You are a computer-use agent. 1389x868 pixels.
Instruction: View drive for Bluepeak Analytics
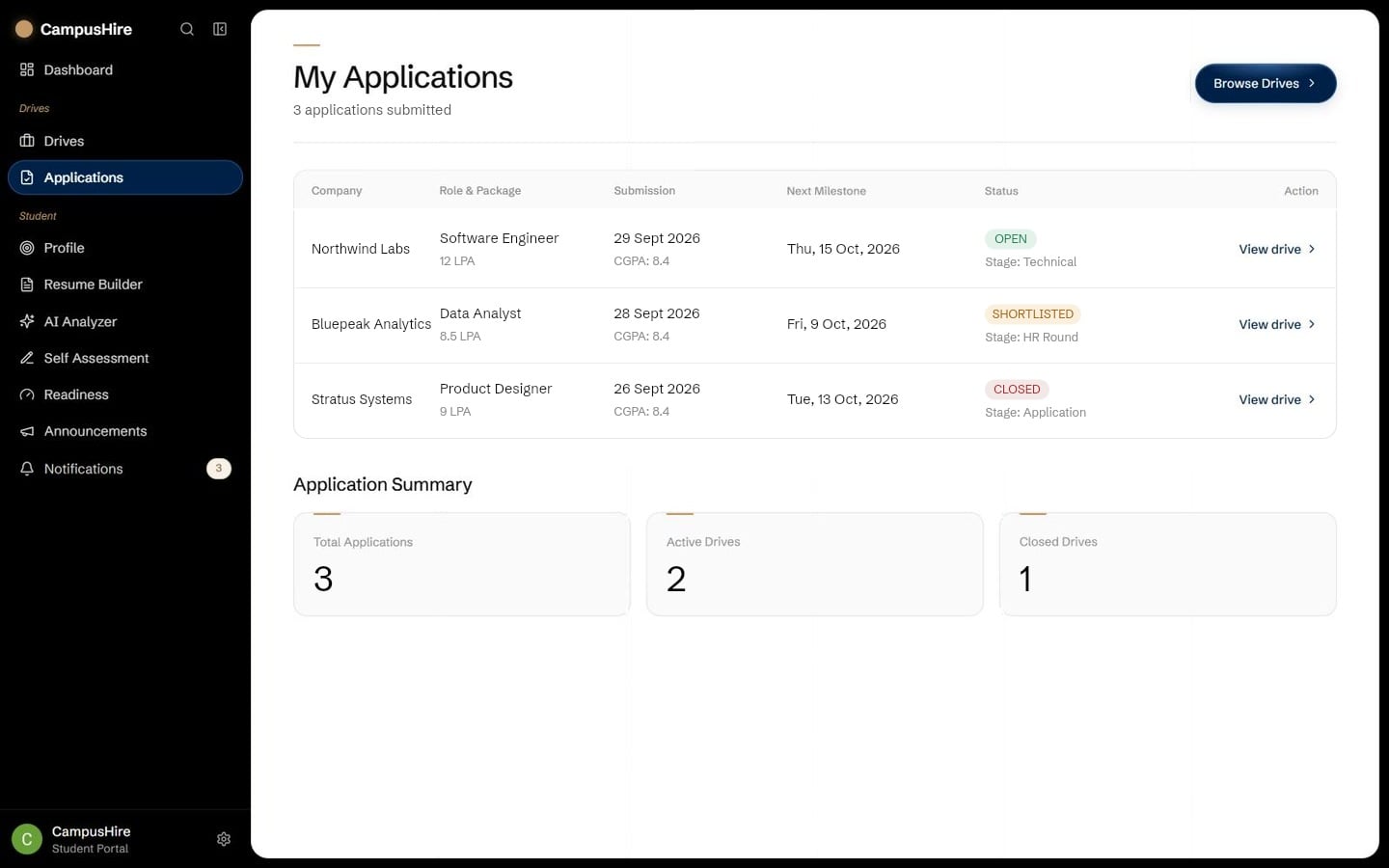click(x=1277, y=324)
